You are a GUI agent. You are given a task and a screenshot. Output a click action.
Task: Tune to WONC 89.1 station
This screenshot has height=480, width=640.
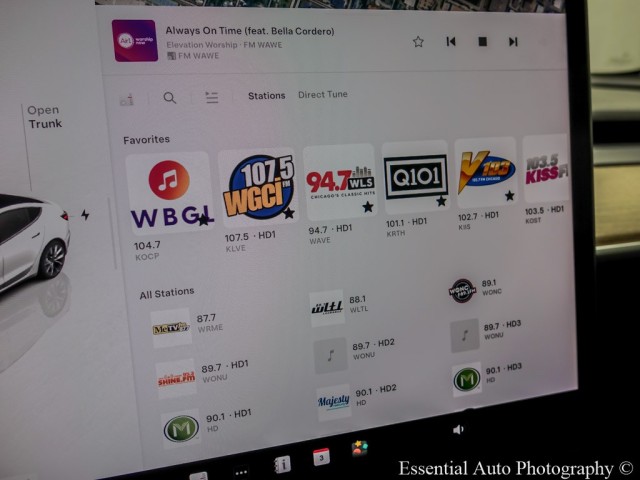point(476,290)
